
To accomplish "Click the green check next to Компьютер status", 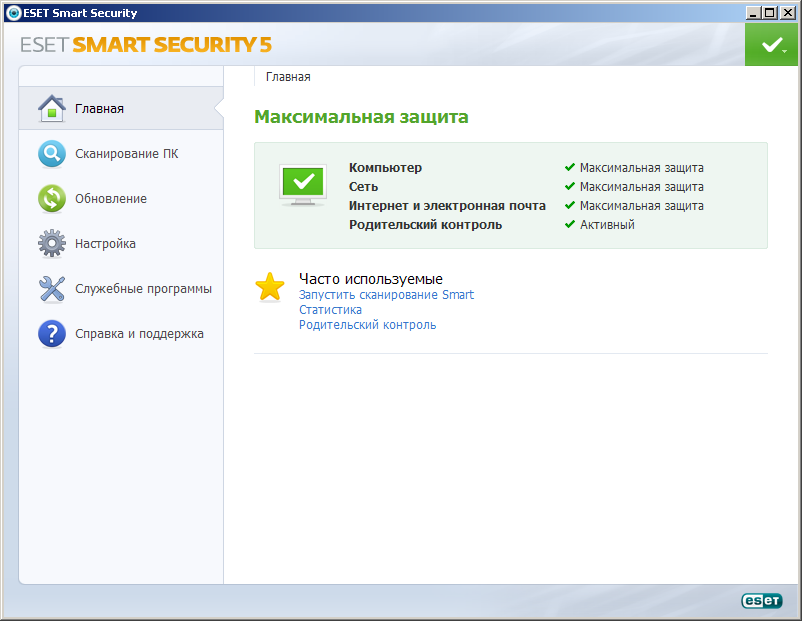I will coord(570,167).
